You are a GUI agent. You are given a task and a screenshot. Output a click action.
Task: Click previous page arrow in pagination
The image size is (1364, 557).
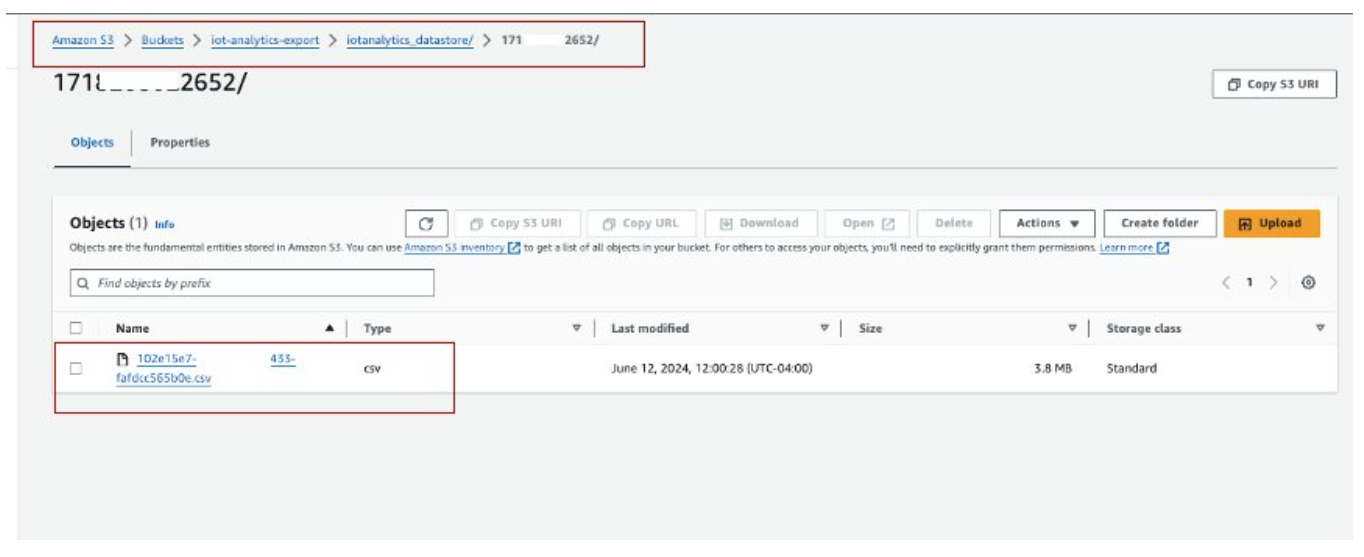(x=1226, y=283)
